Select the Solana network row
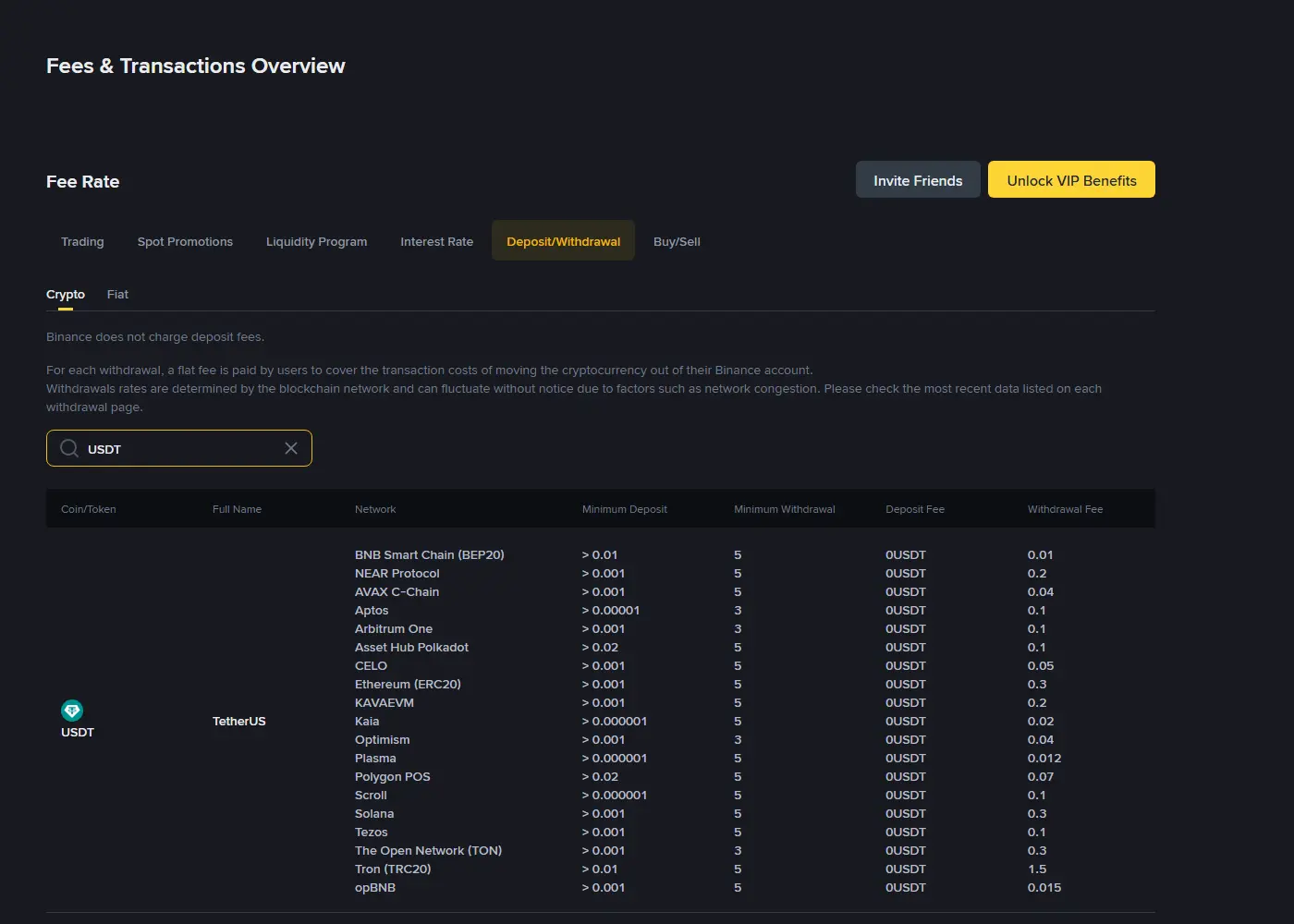Screen dimensions: 1294x924 coord(374,813)
